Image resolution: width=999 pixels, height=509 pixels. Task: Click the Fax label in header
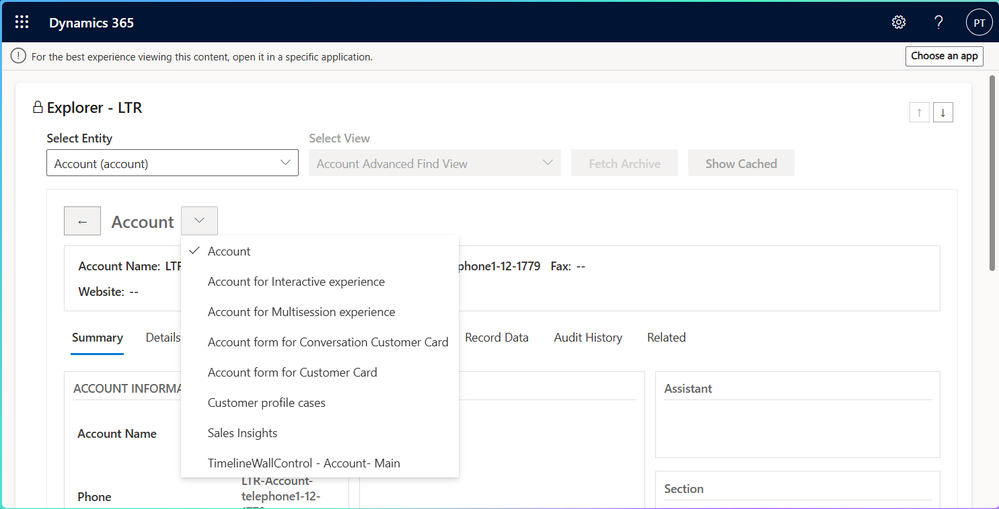561,266
